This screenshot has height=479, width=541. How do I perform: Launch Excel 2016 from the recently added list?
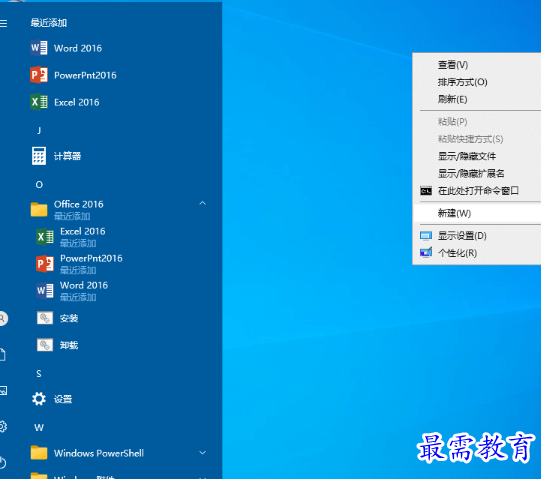65,102
